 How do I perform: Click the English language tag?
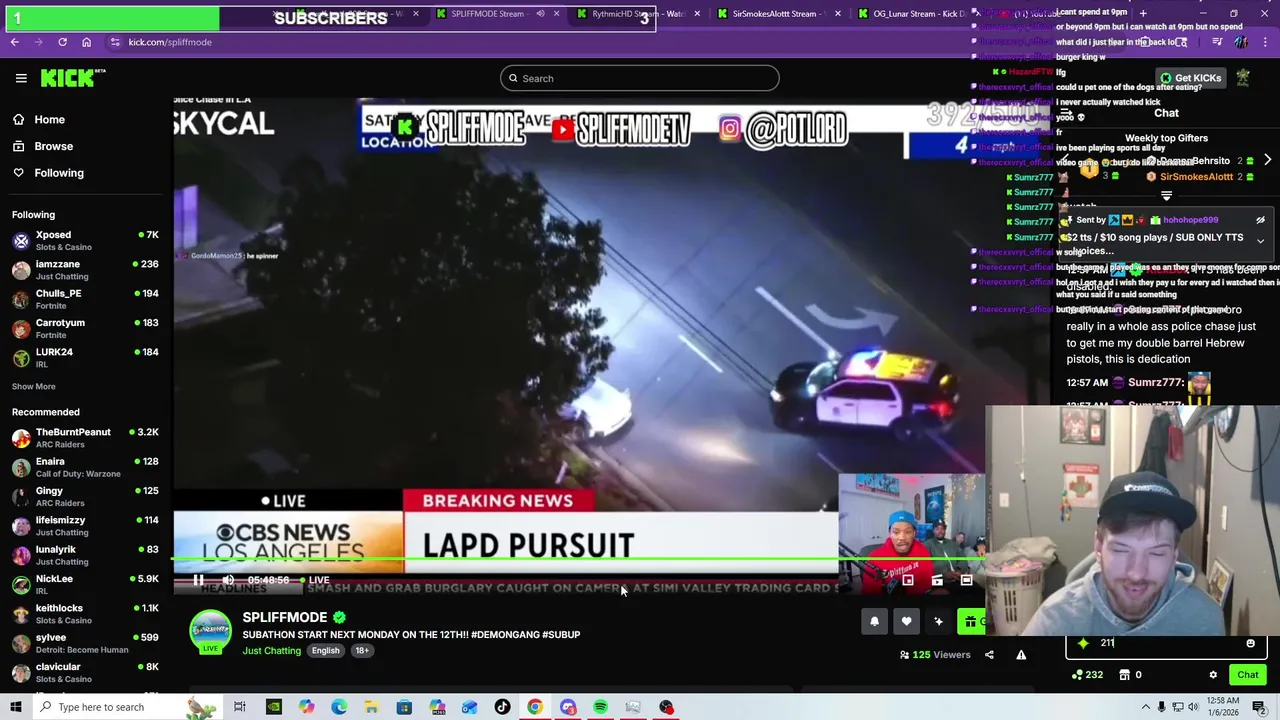(325, 651)
